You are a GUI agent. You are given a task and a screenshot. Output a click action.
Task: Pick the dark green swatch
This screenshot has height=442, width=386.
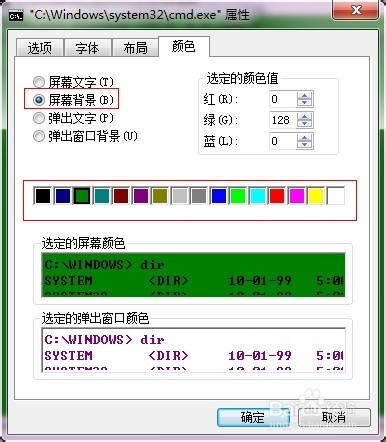pos(82,196)
